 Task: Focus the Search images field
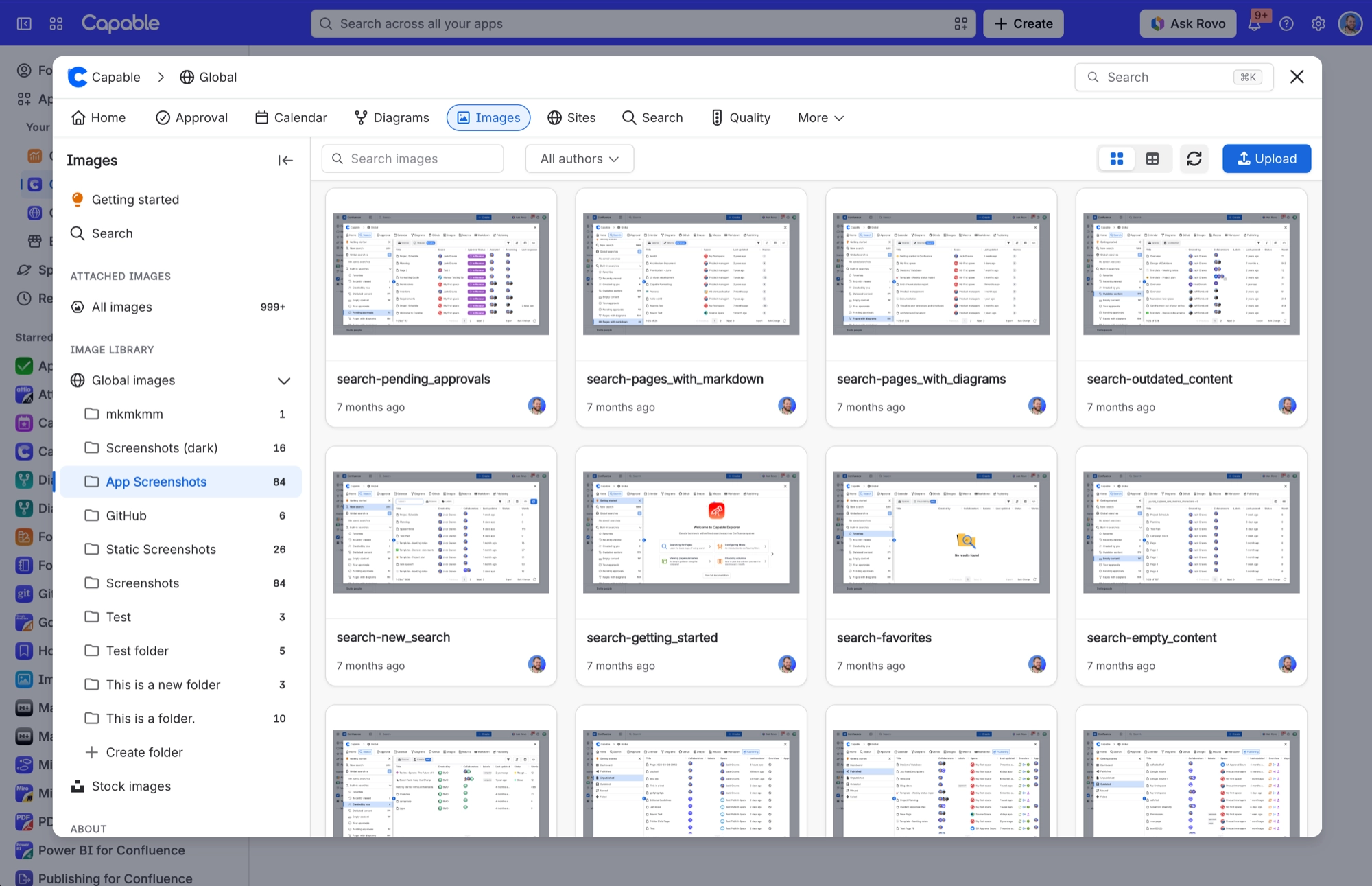point(413,159)
